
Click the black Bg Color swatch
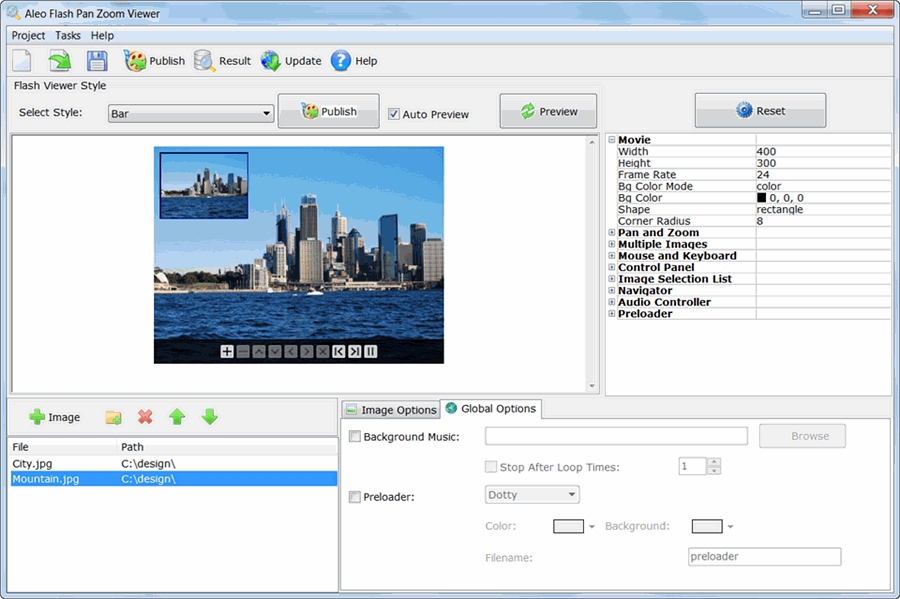click(x=761, y=198)
